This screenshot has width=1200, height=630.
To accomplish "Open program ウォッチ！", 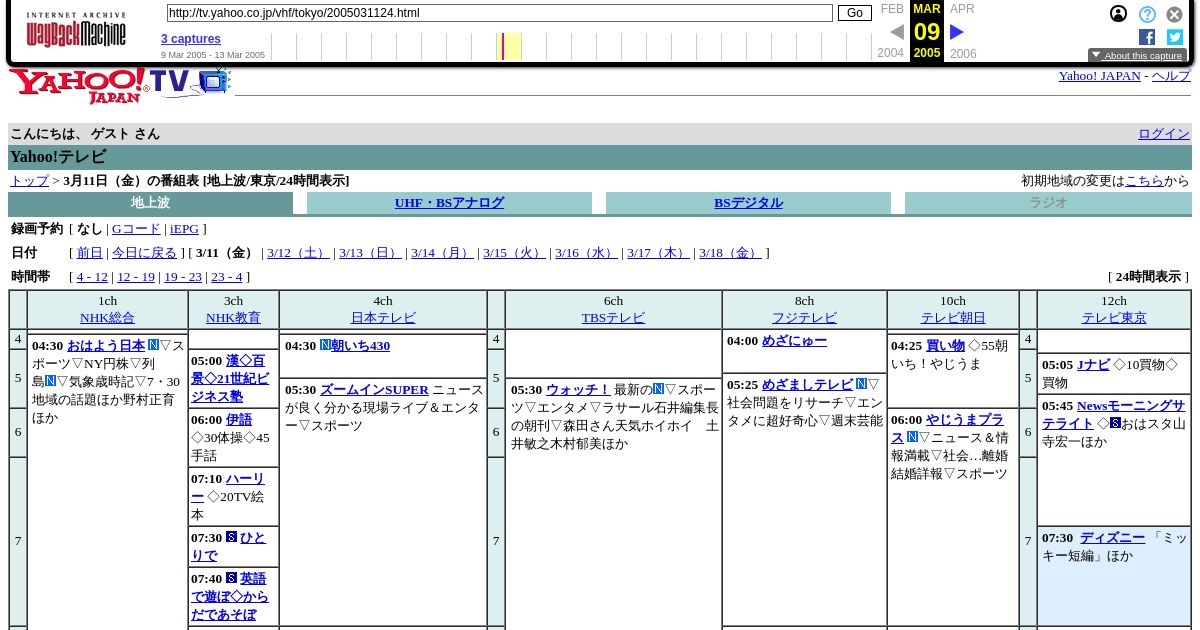I will point(578,390).
